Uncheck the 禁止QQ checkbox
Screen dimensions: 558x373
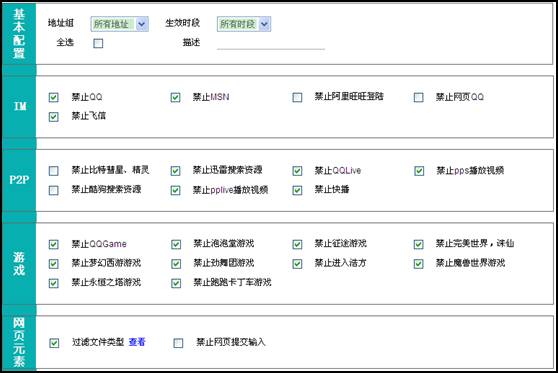pos(53,97)
